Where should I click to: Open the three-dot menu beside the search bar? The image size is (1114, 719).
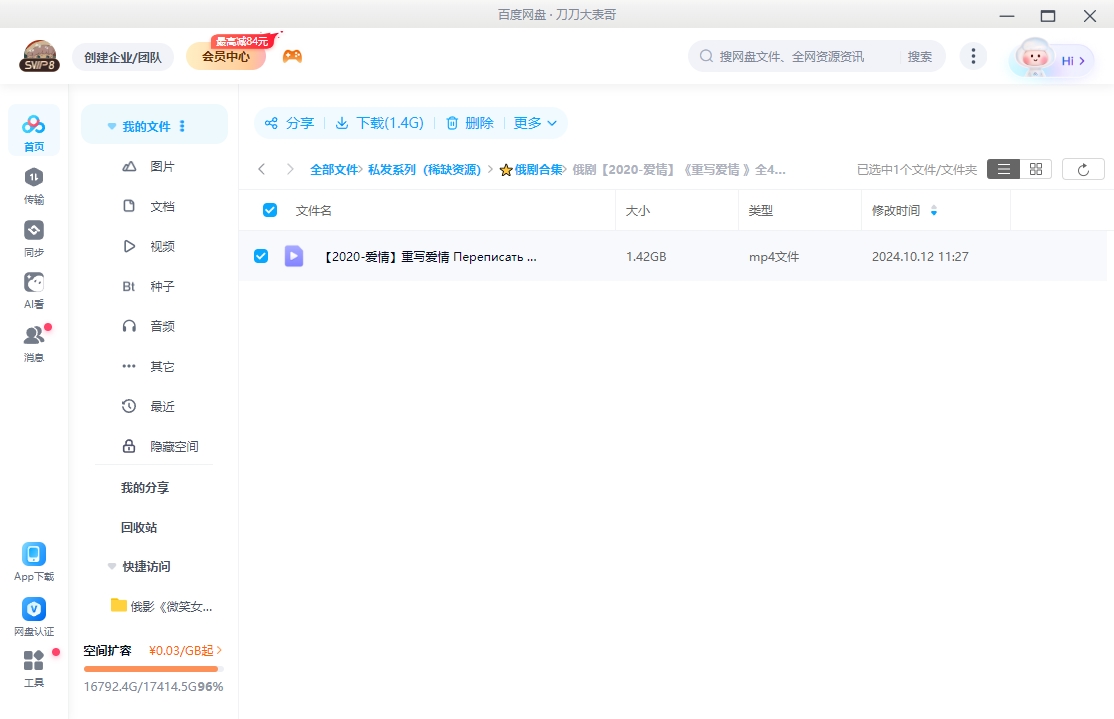pyautogui.click(x=973, y=56)
